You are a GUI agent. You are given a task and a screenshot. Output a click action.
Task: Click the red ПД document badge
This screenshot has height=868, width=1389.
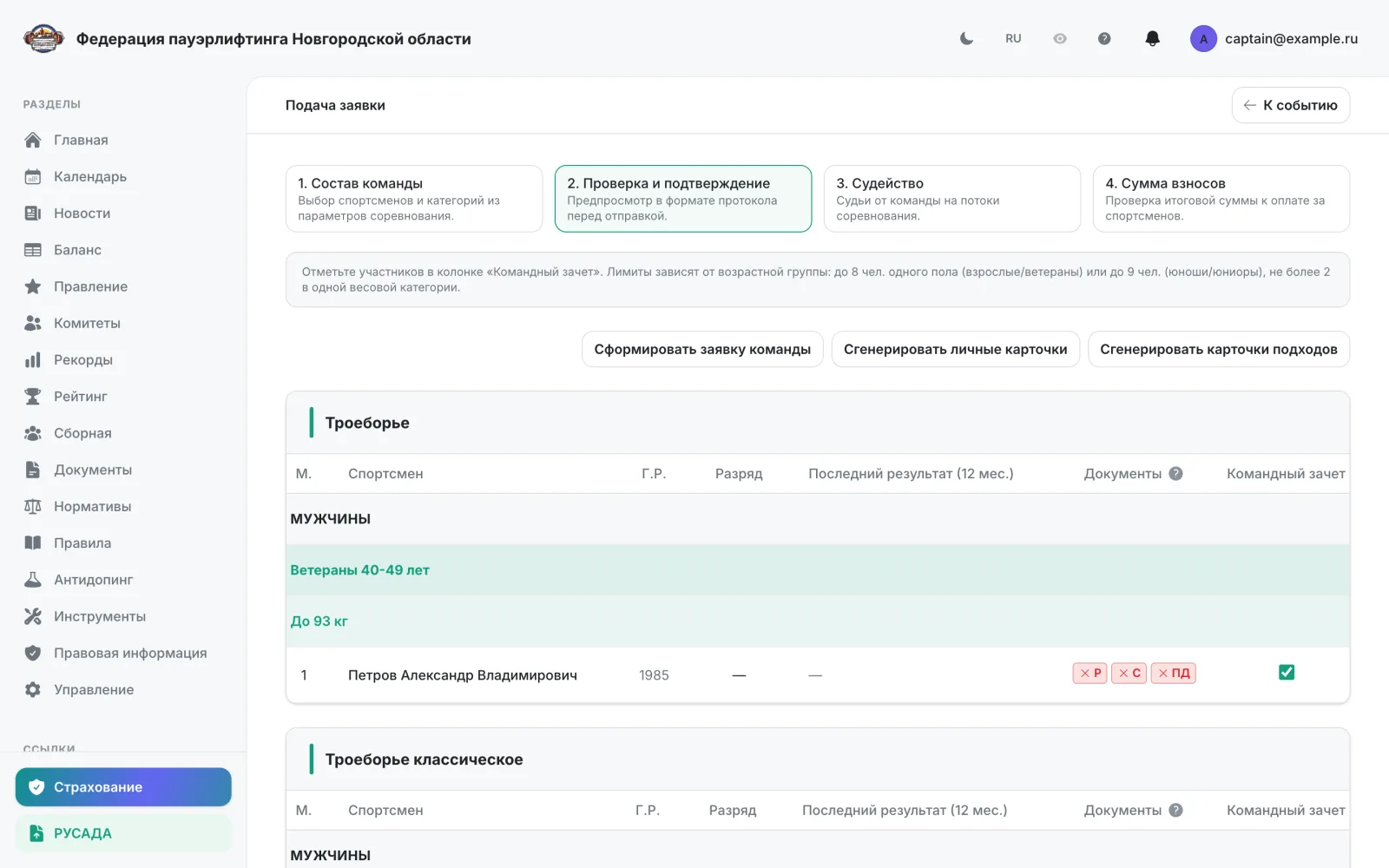[x=1173, y=673]
